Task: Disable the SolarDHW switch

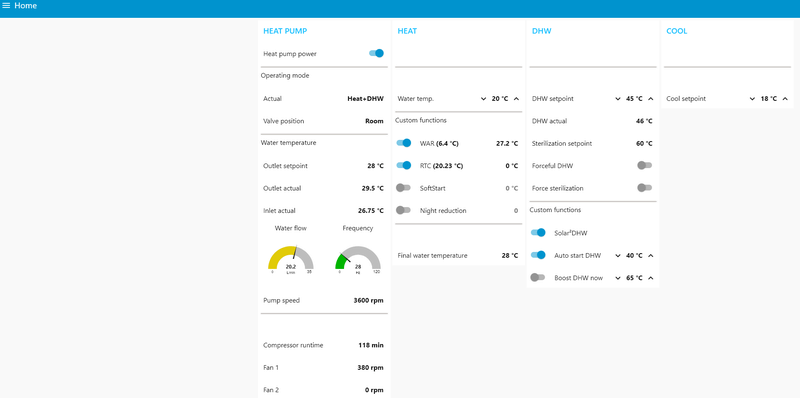Action: click(x=538, y=233)
